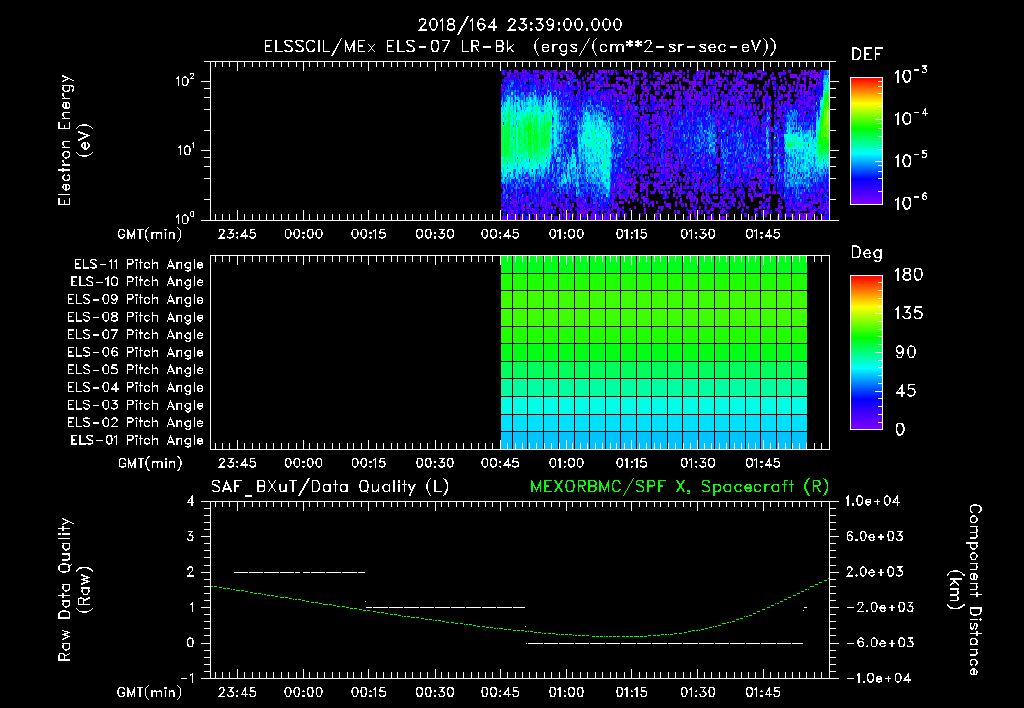
Task: Click the Component Distance (km) axis label
Action: coord(965,590)
